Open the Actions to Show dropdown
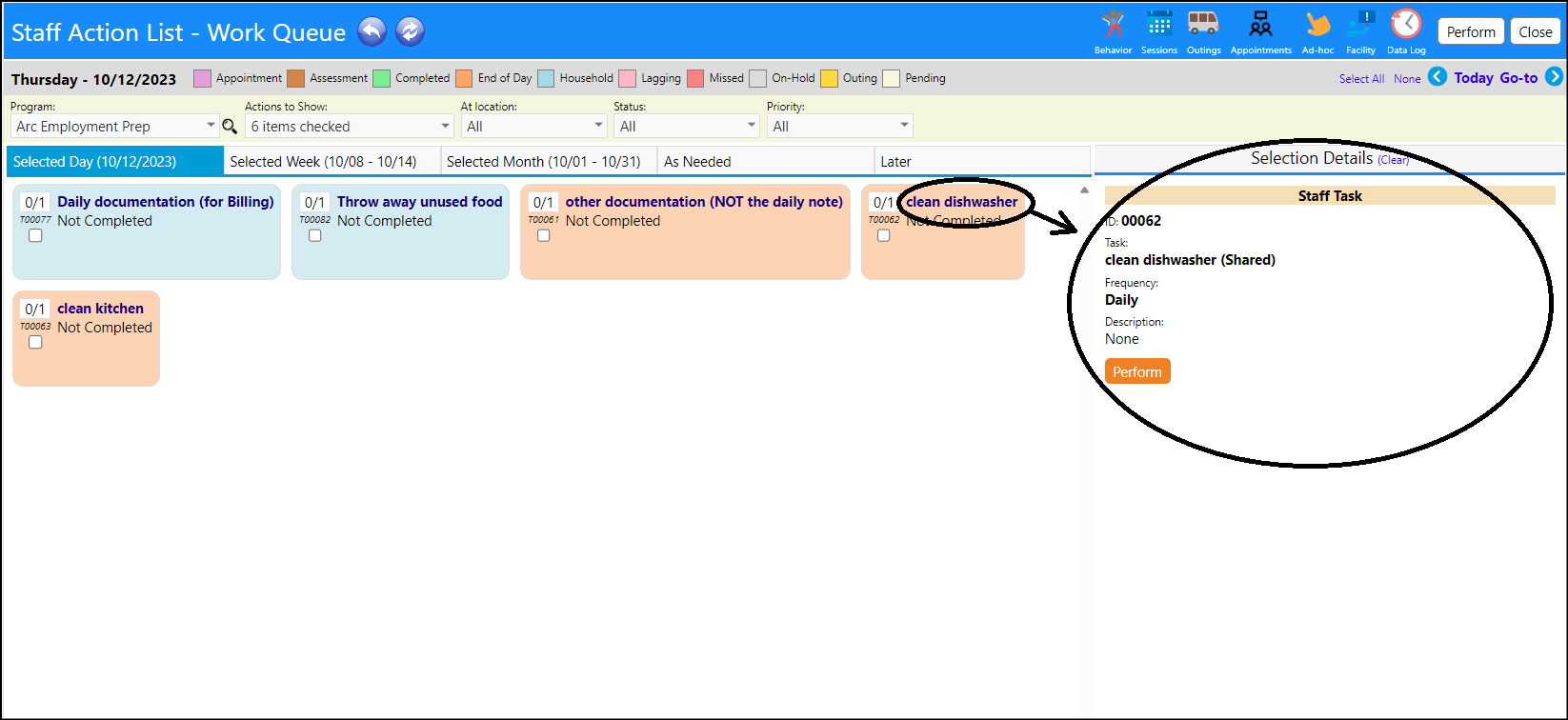The height and width of the screenshot is (720, 1568). (x=350, y=126)
